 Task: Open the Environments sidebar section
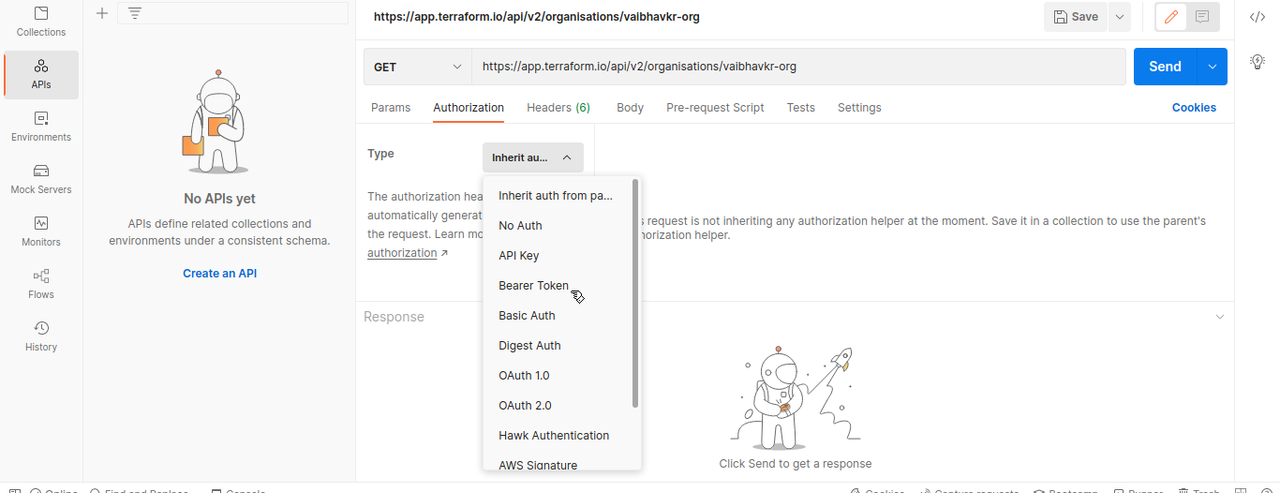pos(41,127)
